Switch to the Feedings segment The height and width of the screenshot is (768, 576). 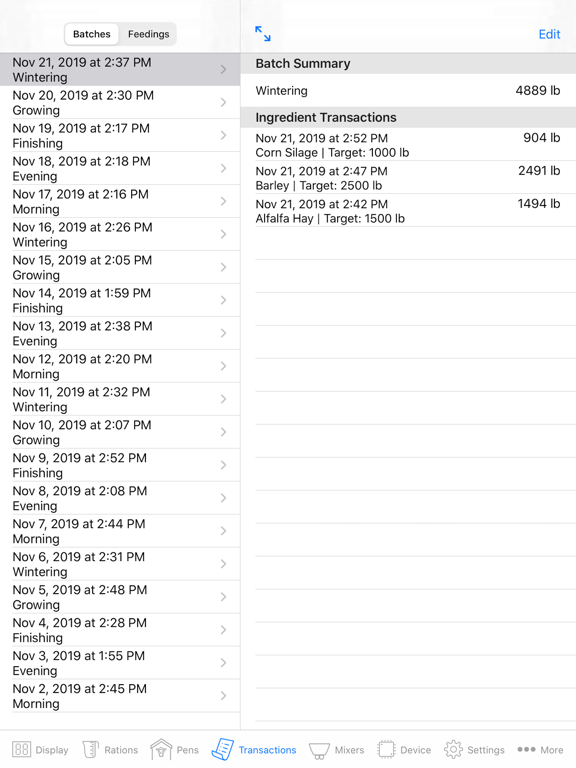click(x=148, y=34)
